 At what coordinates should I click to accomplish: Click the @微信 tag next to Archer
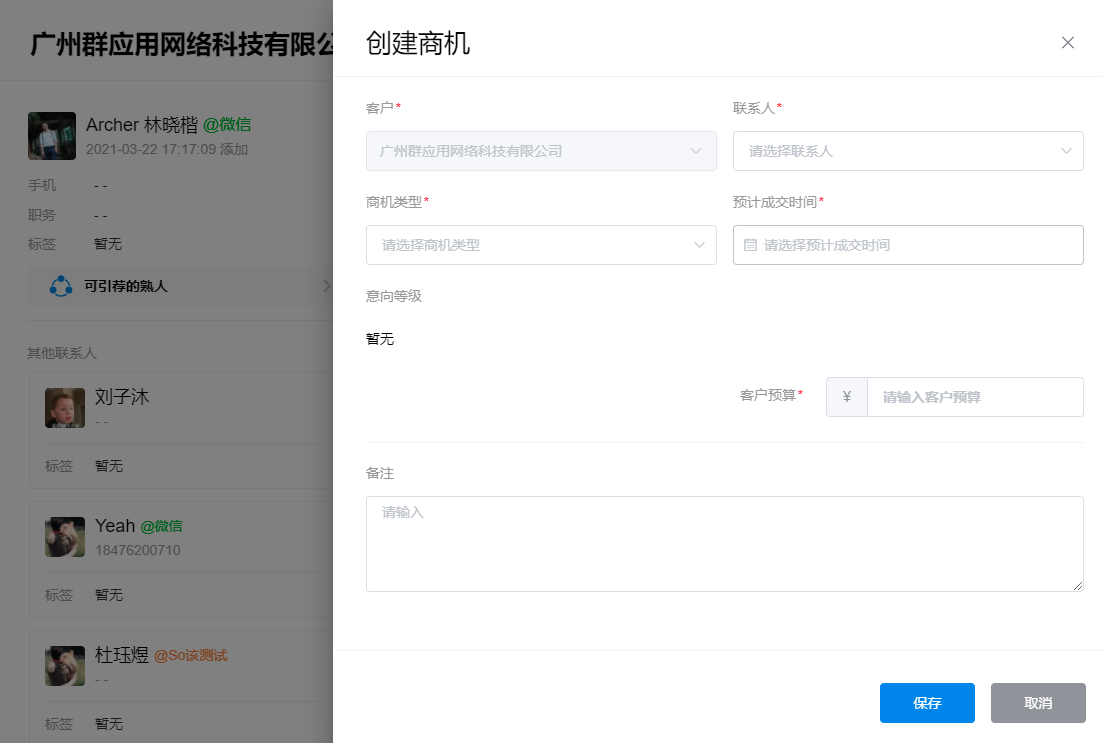[x=227, y=125]
